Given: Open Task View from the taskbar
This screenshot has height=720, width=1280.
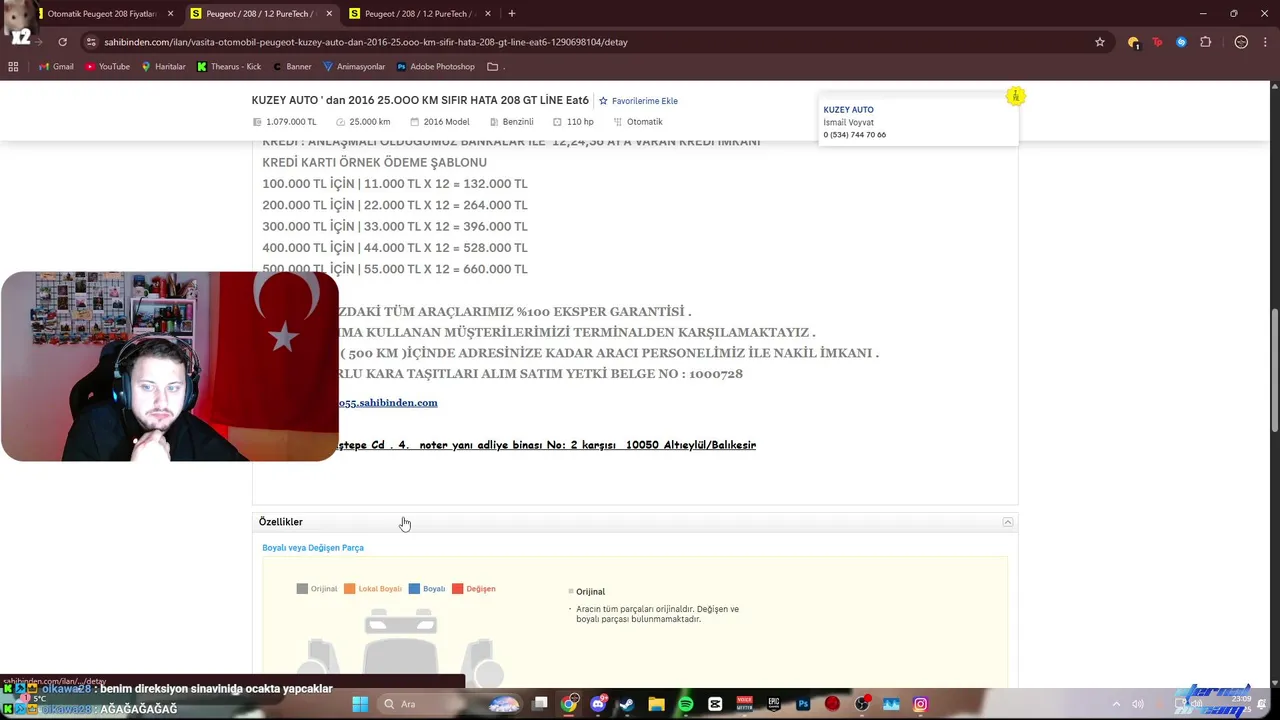Looking at the screenshot, I should click(x=540, y=704).
